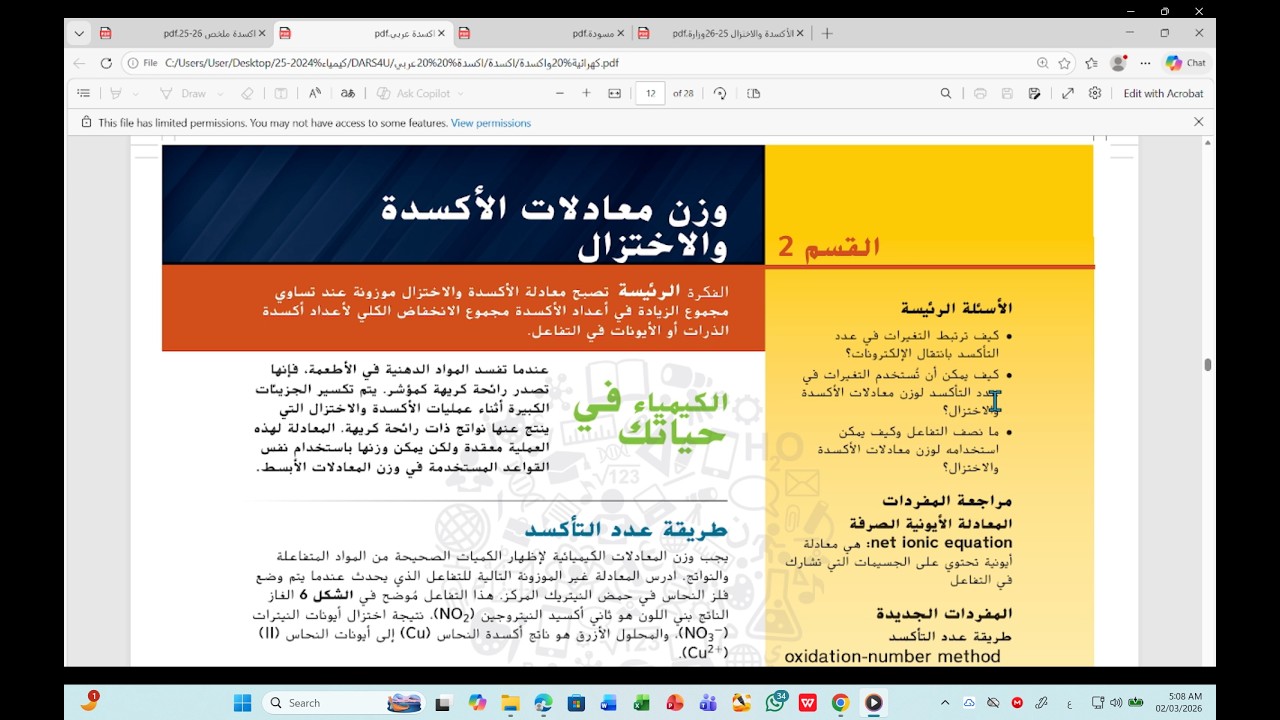This screenshot has width=1280, height=720.
Task: Open WhatsApp from the taskbar
Action: tap(775, 703)
